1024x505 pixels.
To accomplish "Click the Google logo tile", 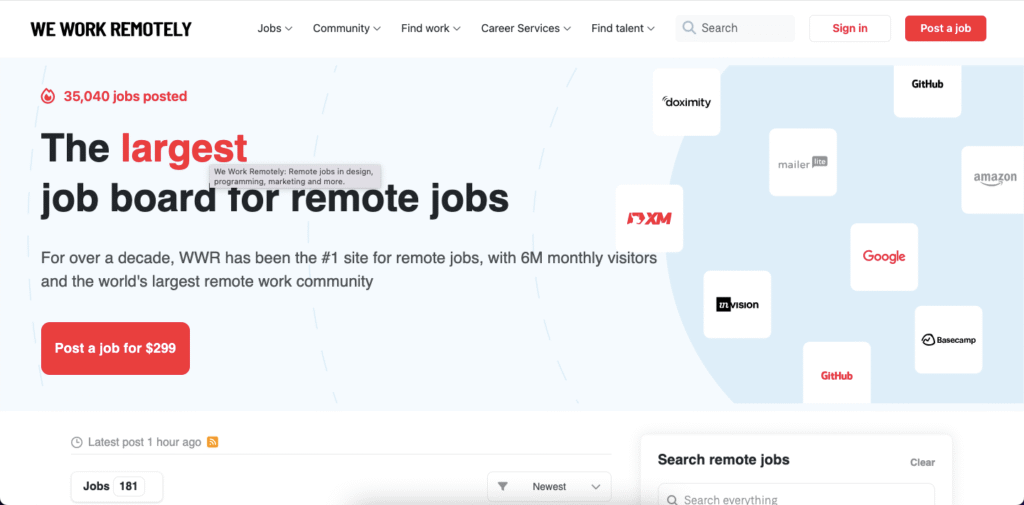I will click(884, 257).
